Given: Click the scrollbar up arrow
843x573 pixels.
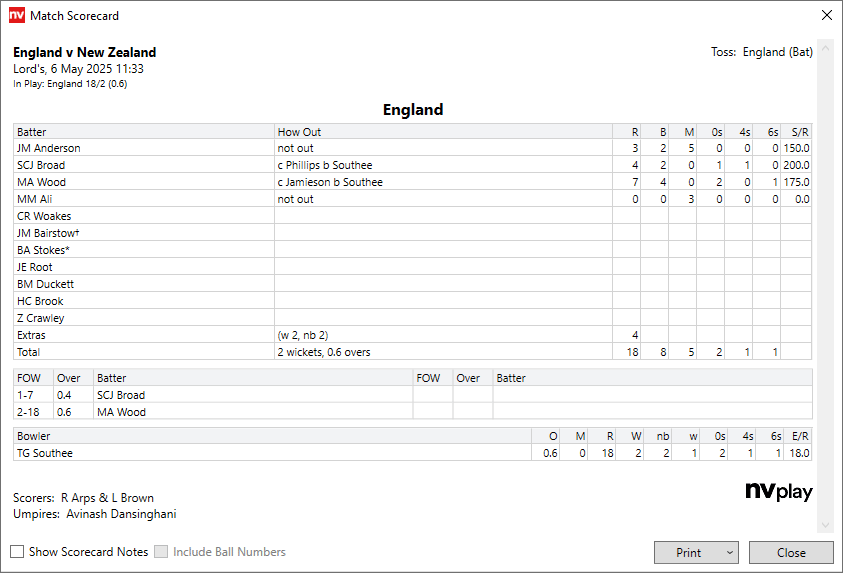Looking at the screenshot, I should click(825, 46).
